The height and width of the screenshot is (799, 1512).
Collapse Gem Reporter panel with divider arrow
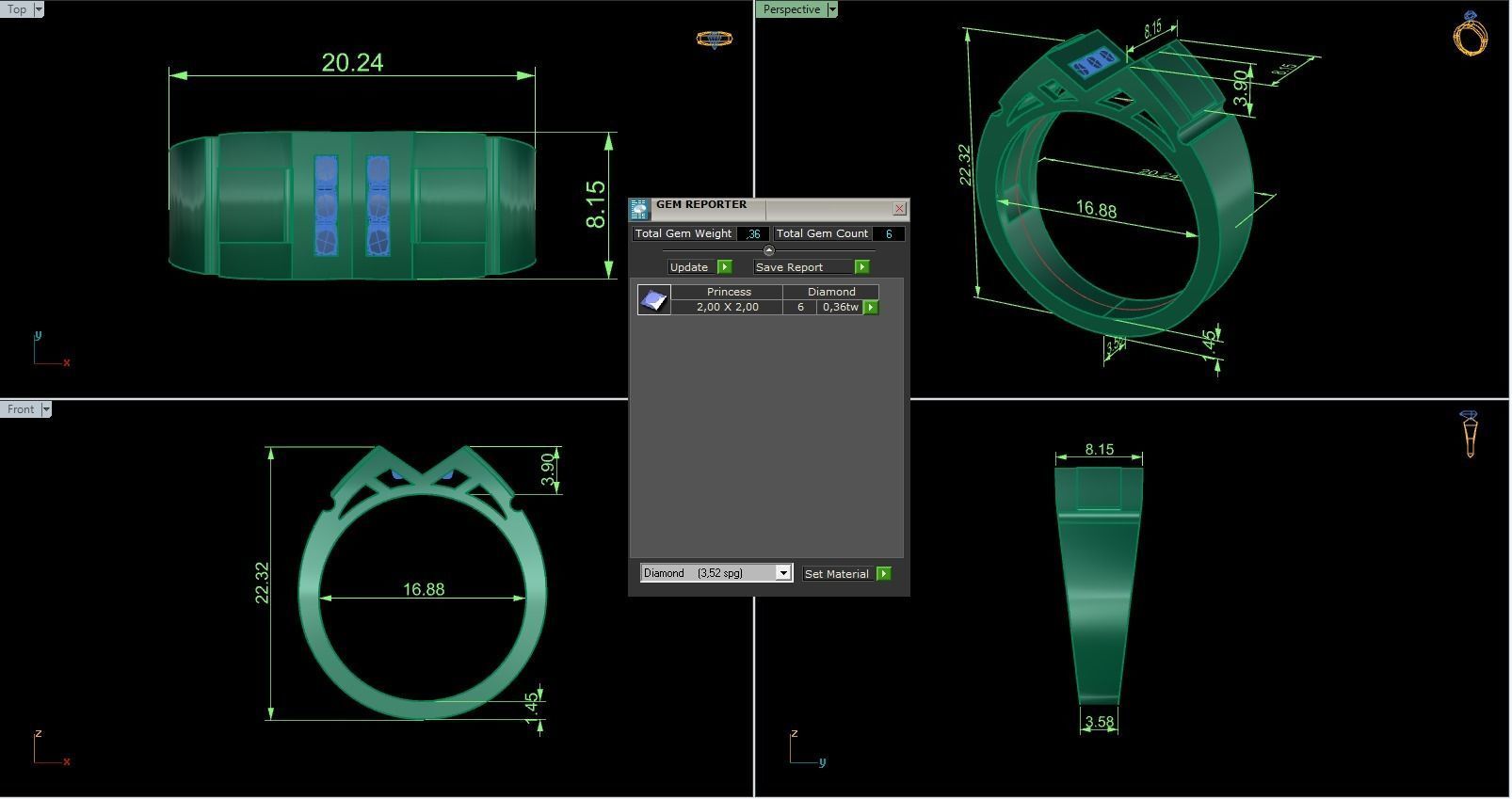point(769,250)
